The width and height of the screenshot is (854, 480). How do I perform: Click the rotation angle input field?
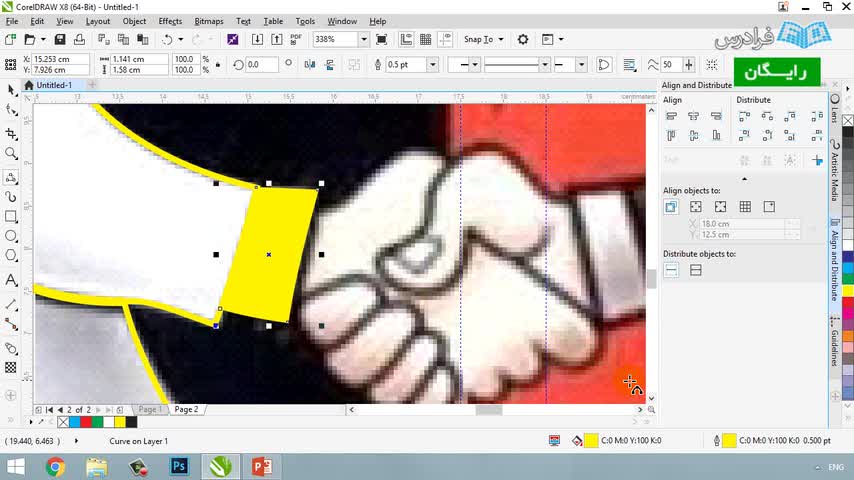[261, 65]
